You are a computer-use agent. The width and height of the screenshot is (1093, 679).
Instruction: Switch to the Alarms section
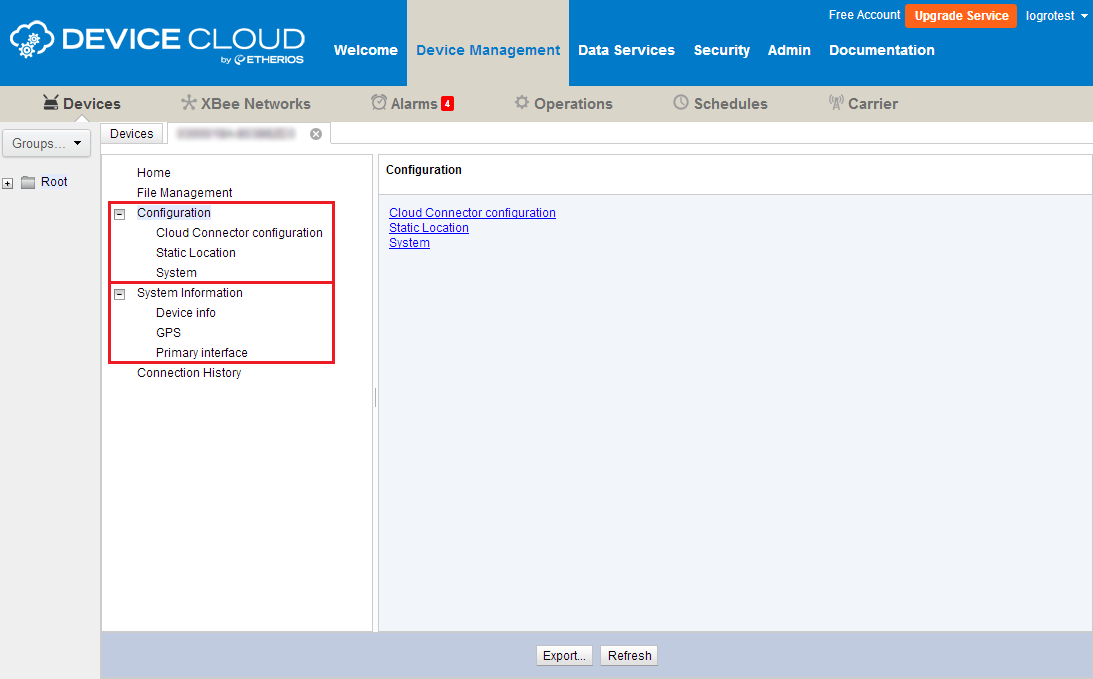click(412, 104)
